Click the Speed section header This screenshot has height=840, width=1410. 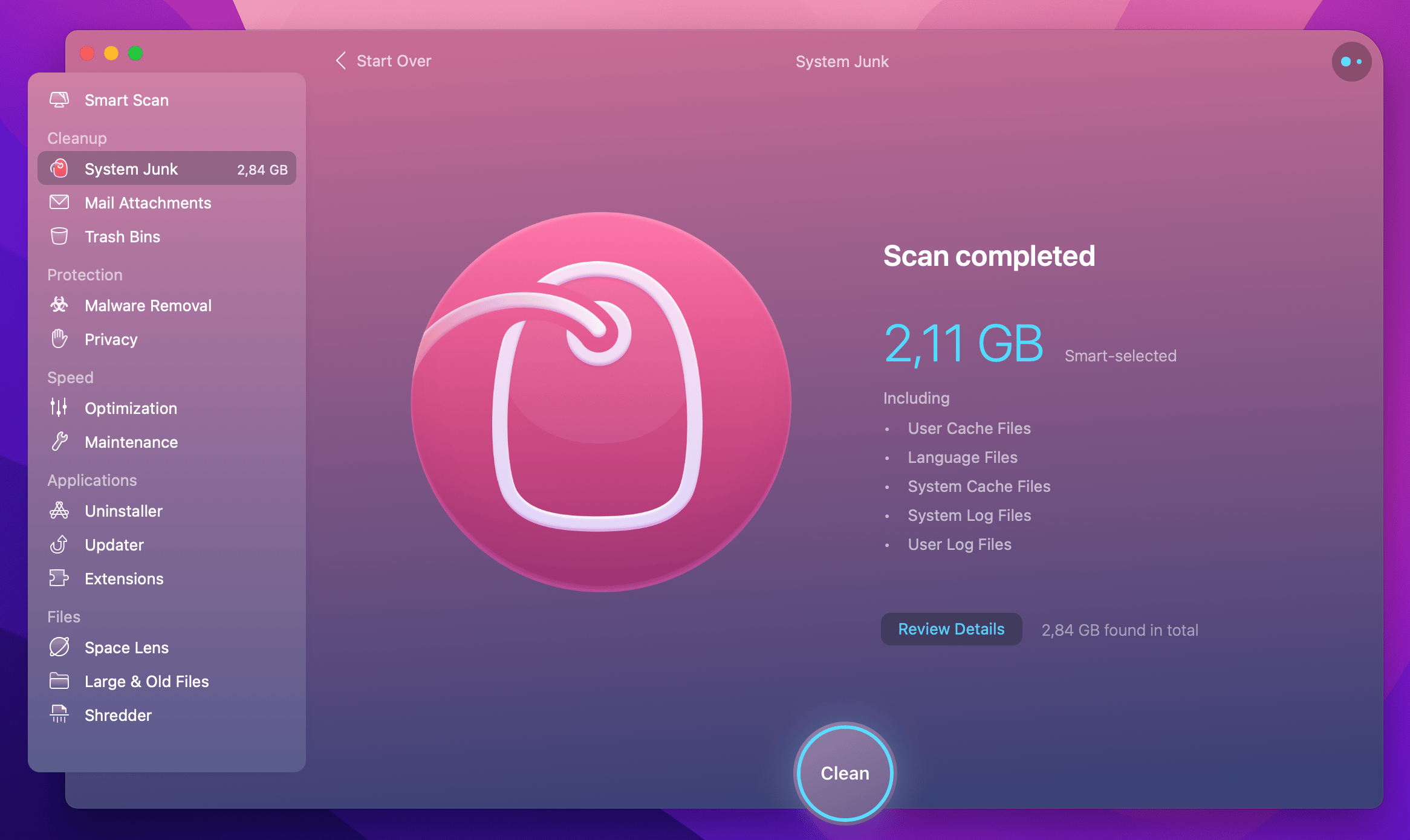[70, 377]
